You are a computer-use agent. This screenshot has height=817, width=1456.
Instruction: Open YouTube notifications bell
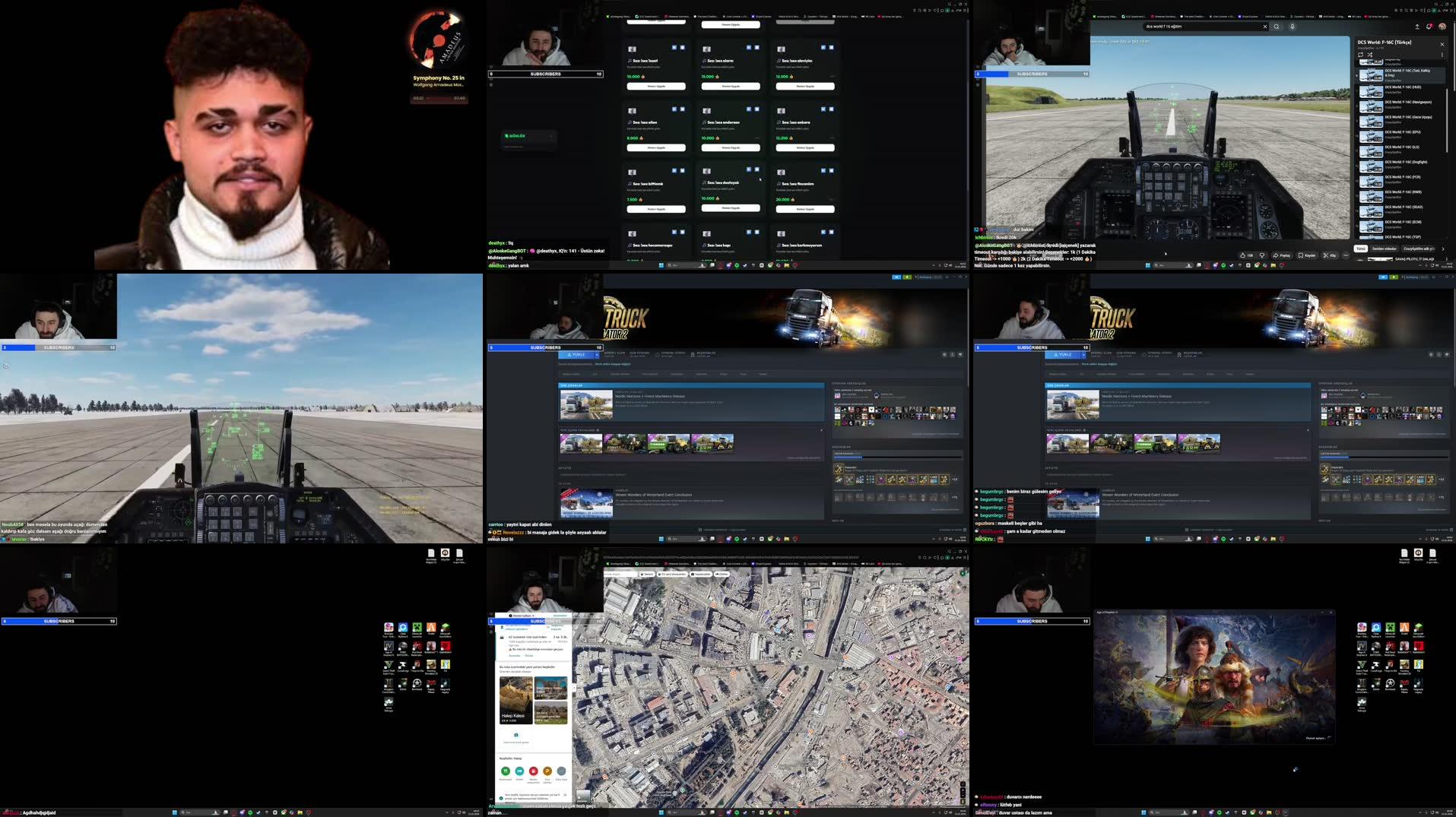coord(1429,27)
